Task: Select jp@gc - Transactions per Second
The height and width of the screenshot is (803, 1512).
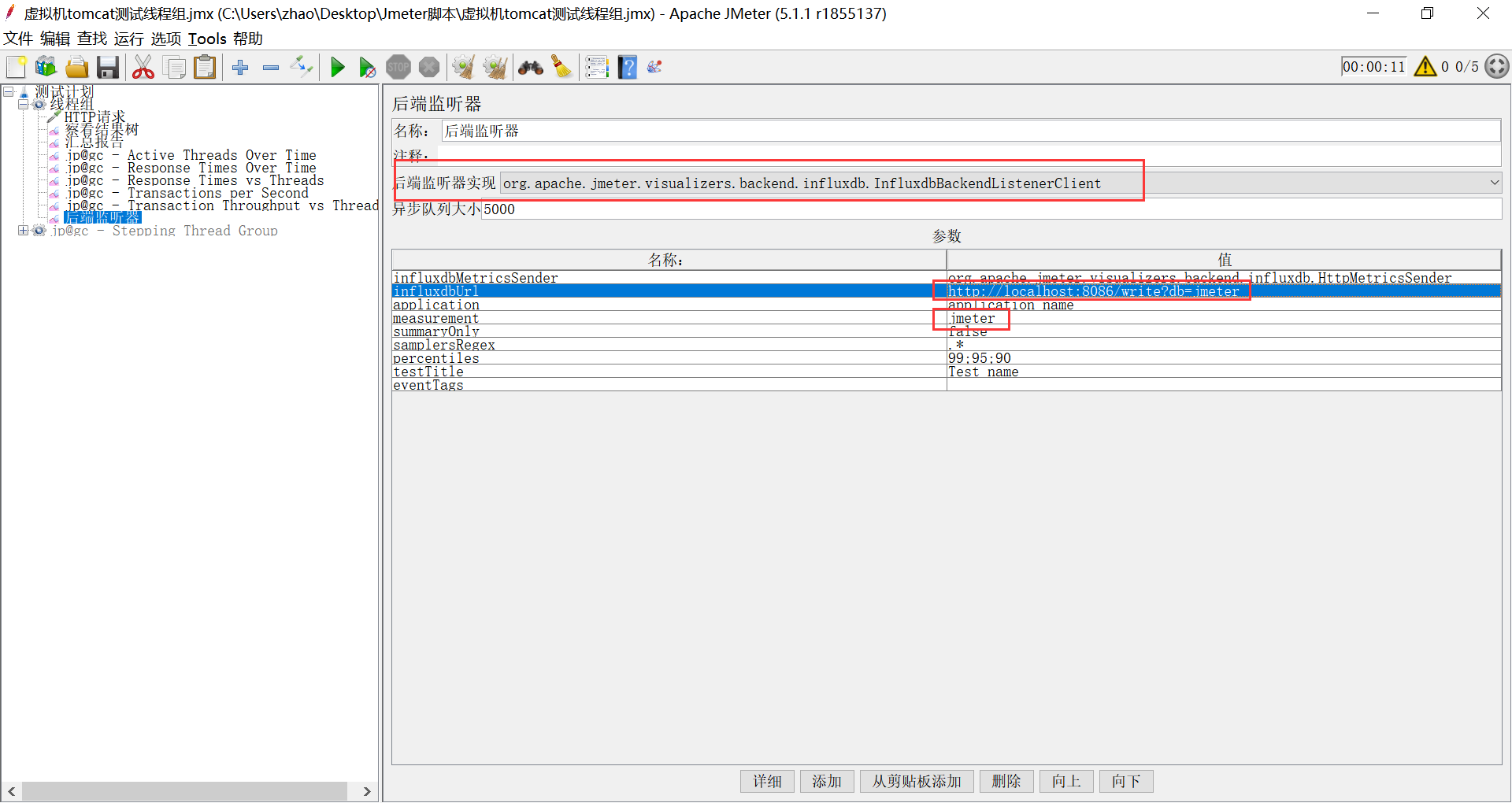Action: click(x=187, y=193)
